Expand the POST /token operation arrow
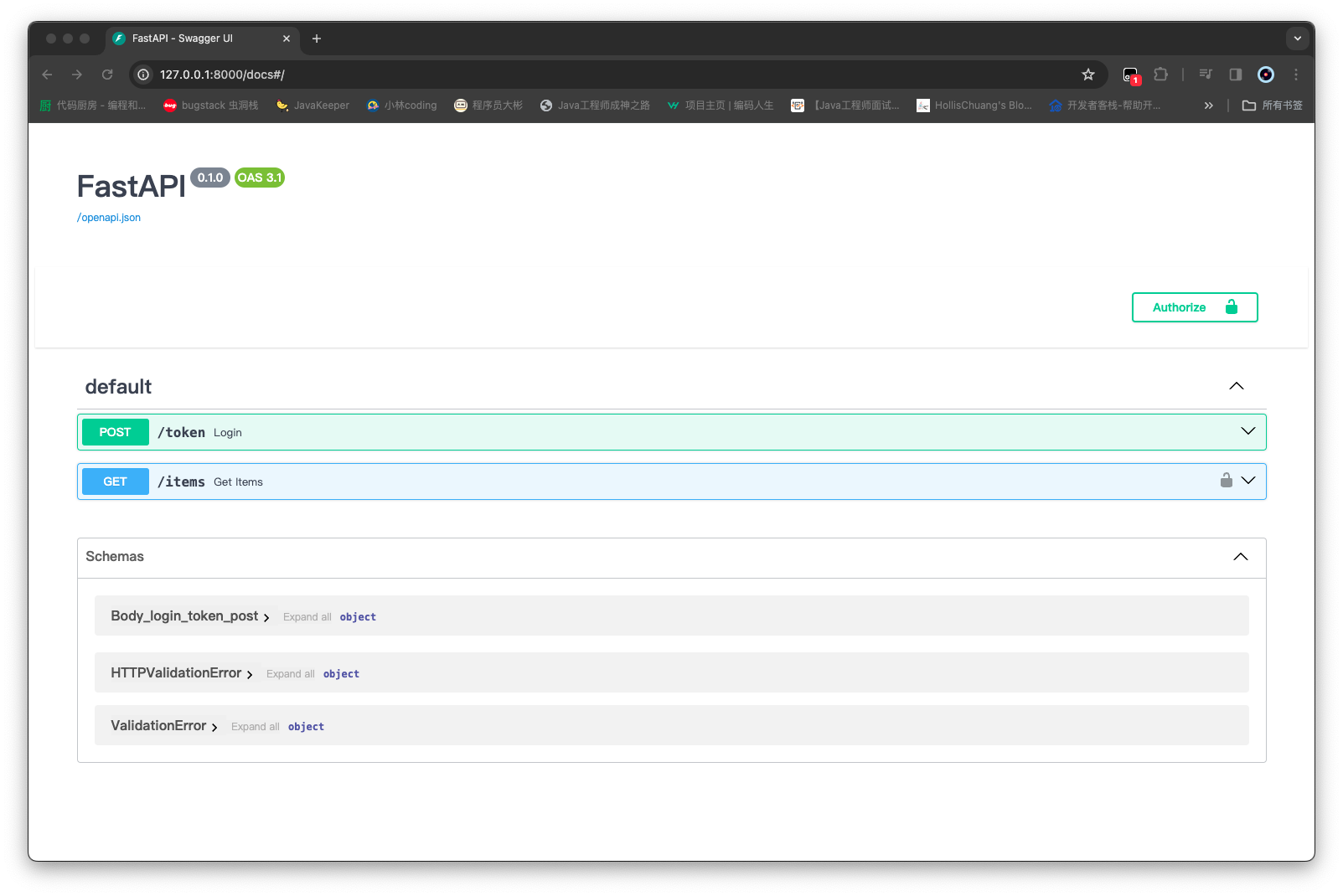1343x896 pixels. click(1248, 431)
